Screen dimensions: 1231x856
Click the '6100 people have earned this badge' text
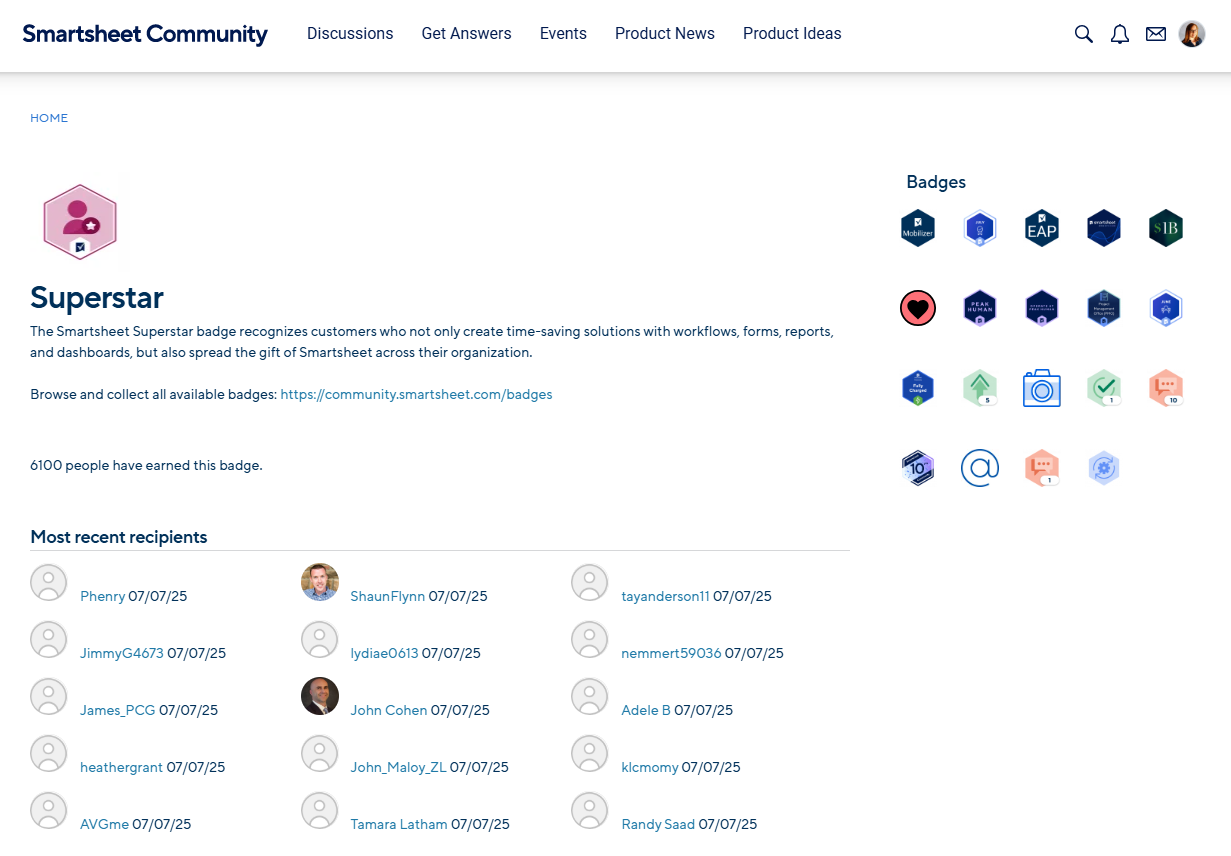click(x=146, y=466)
